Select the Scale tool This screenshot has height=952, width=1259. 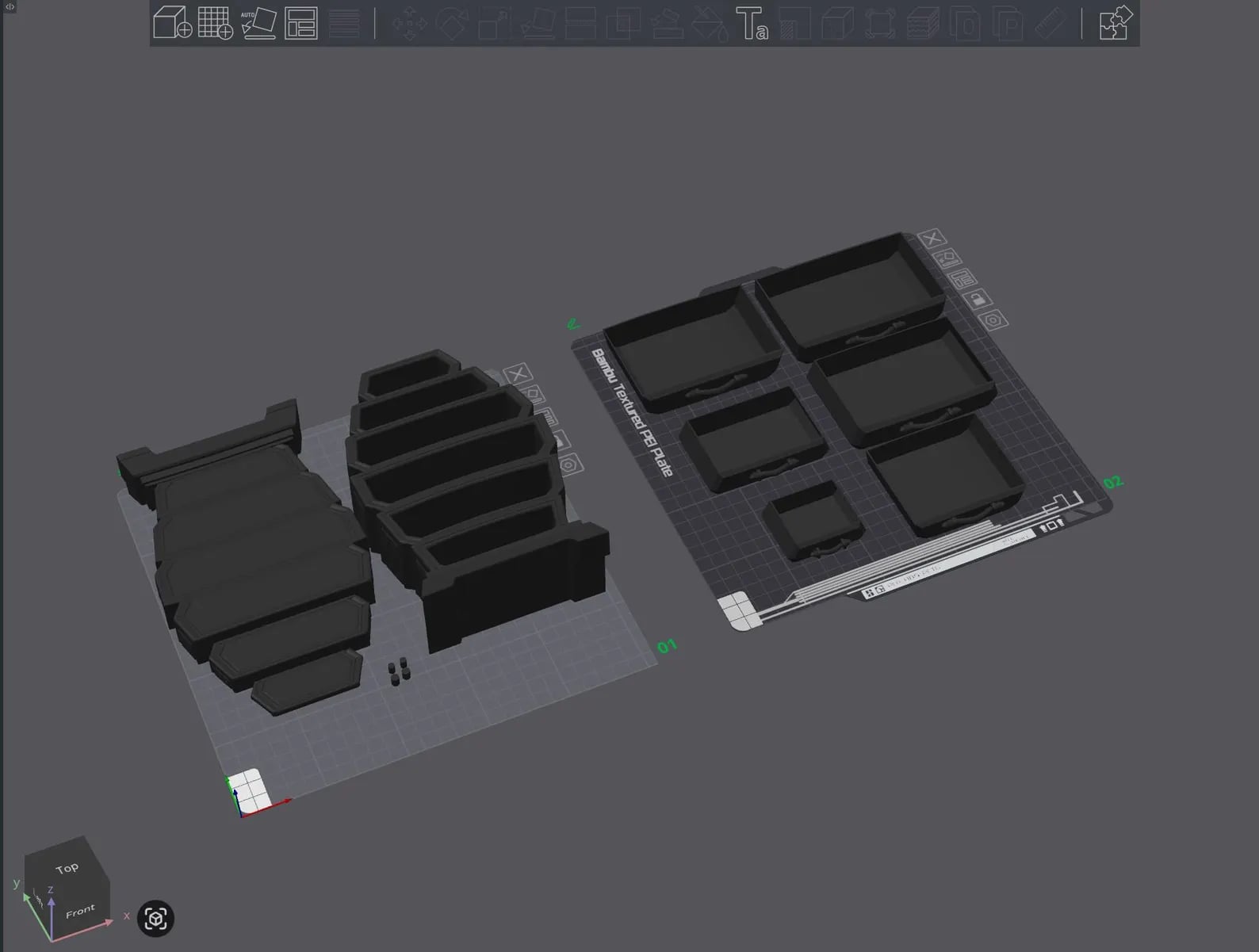pyautogui.click(x=494, y=23)
